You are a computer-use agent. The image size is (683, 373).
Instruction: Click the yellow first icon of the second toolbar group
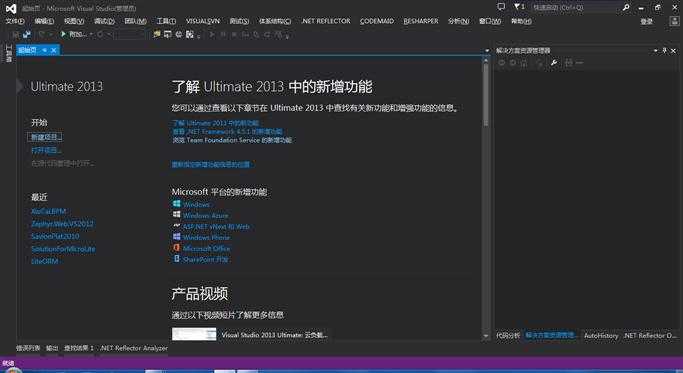tap(157, 34)
